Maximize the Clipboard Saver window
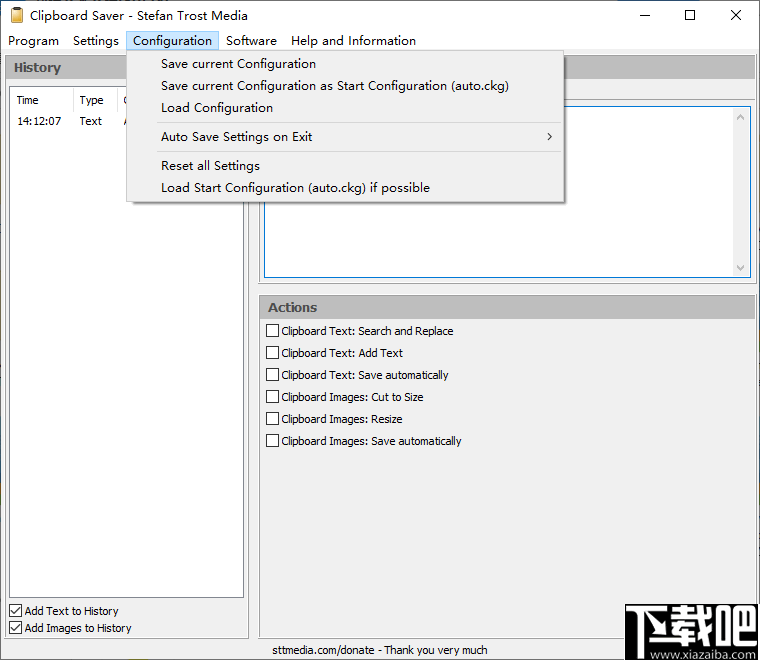Viewport: 760px width, 660px height. point(690,16)
